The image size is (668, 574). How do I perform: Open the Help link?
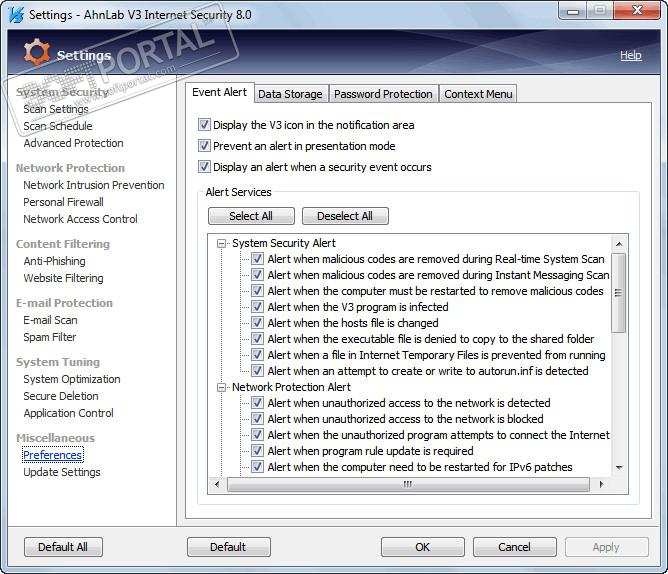pos(631,55)
